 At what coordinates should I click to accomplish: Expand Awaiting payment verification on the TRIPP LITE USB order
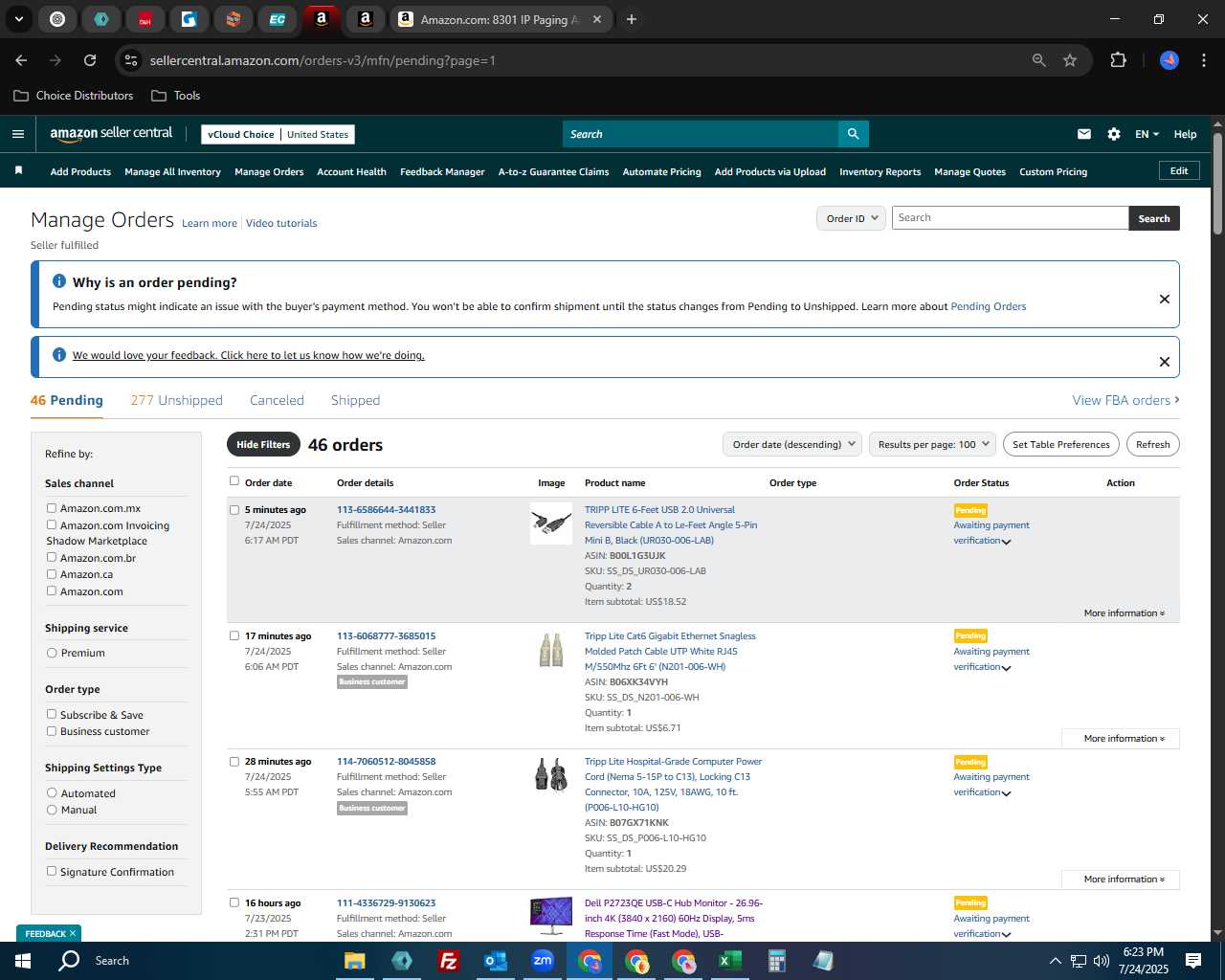tap(1006, 542)
